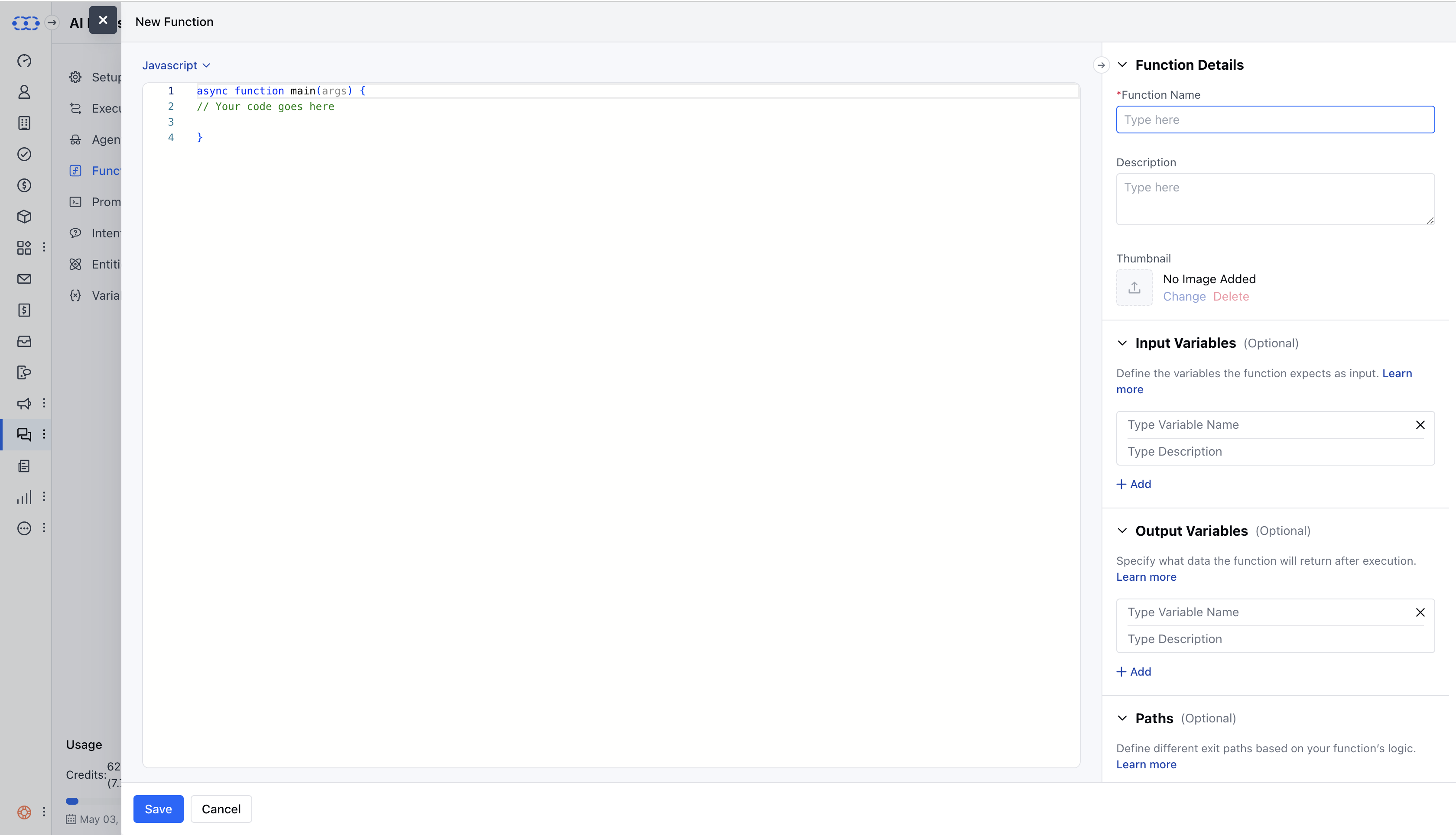Open menu dots beside megaphone icon
This screenshot has width=1456, height=835.
(x=44, y=403)
